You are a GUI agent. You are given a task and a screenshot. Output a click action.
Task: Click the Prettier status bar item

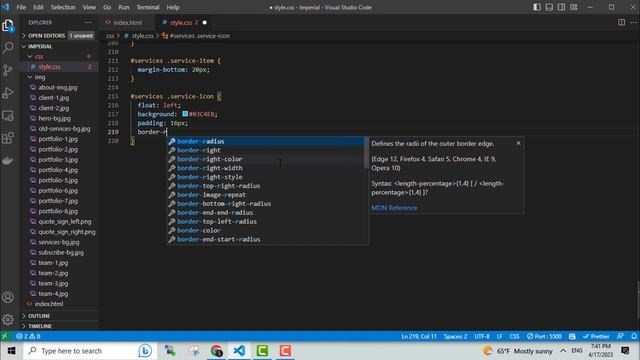(596, 336)
